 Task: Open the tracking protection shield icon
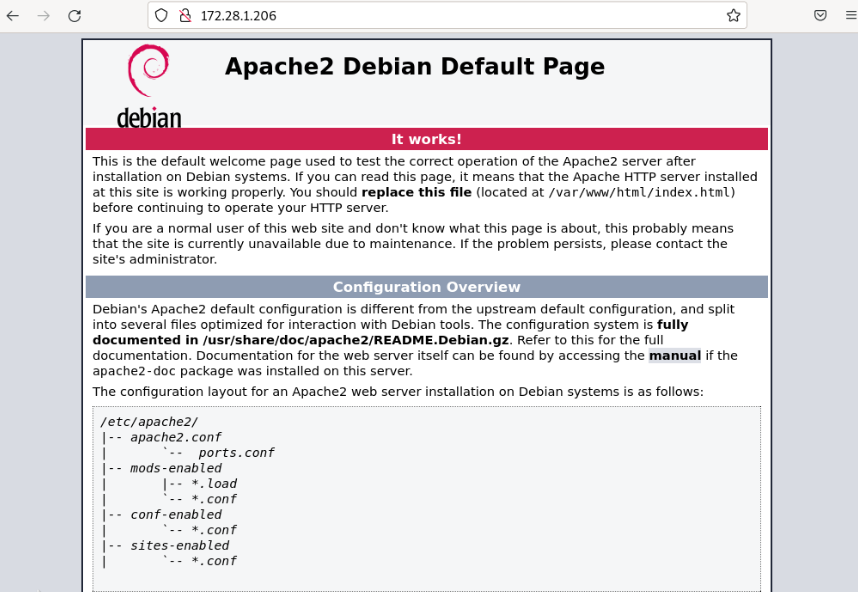tap(161, 15)
